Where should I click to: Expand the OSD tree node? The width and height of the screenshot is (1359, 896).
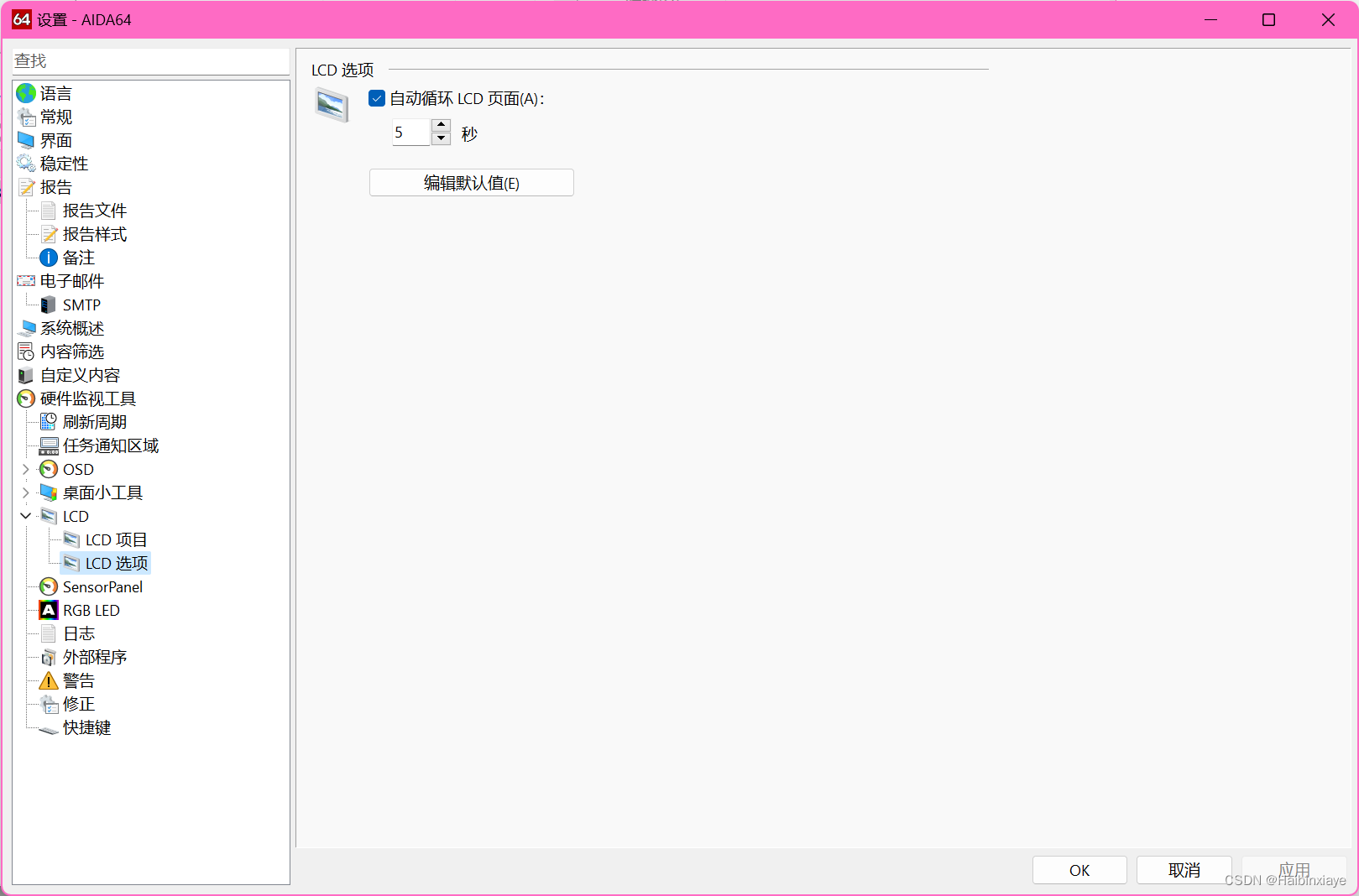pyautogui.click(x=25, y=469)
